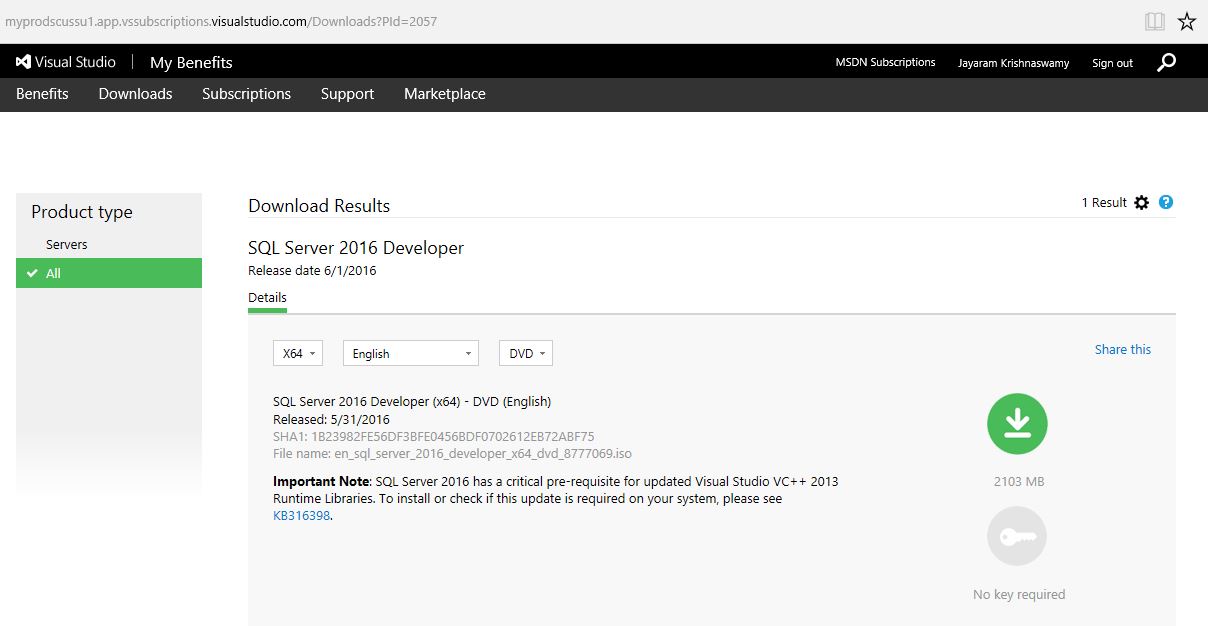Click the search magnifier icon in header
Viewport: 1208px width, 626px height.
tap(1166, 62)
